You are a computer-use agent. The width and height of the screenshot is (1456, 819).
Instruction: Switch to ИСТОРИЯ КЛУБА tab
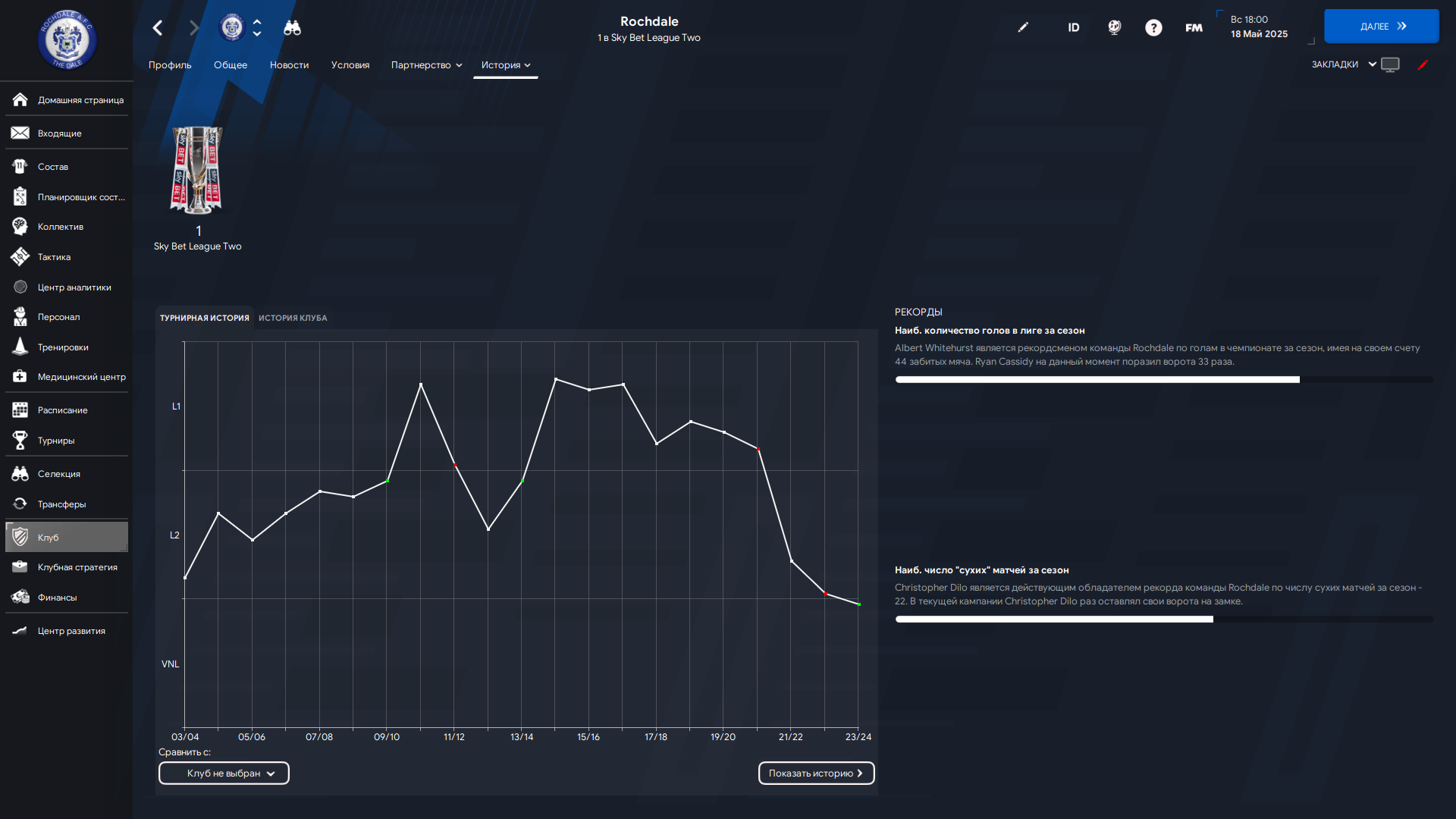pos(293,318)
